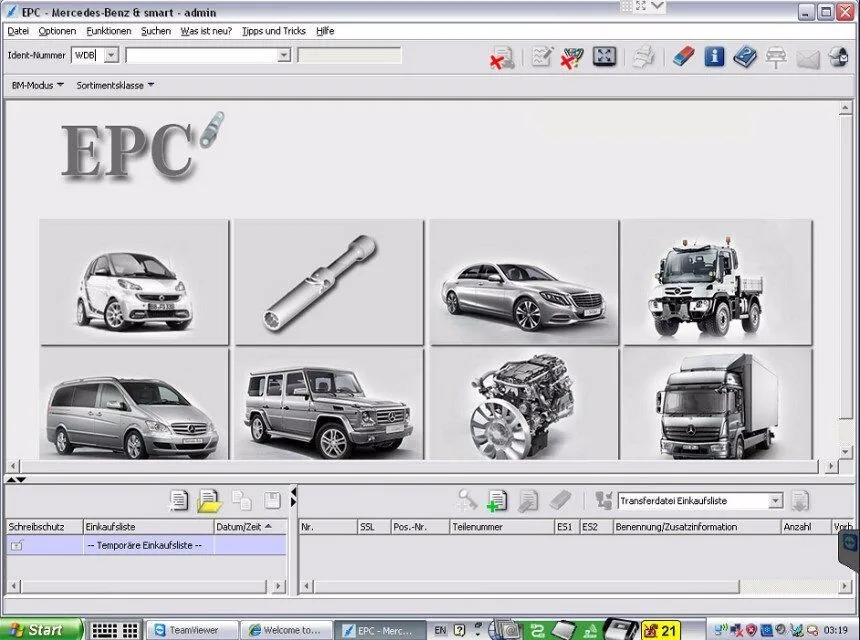
Task: Select the socket wrench tool thumbnail
Action: click(329, 282)
